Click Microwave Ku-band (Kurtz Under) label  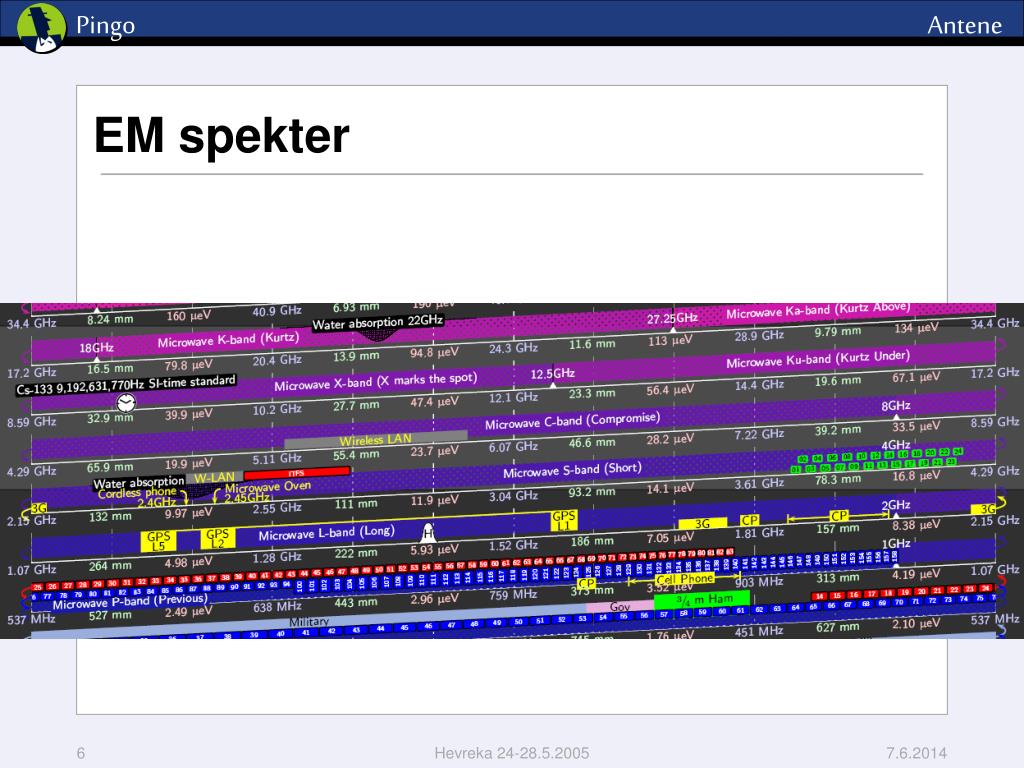point(818,359)
